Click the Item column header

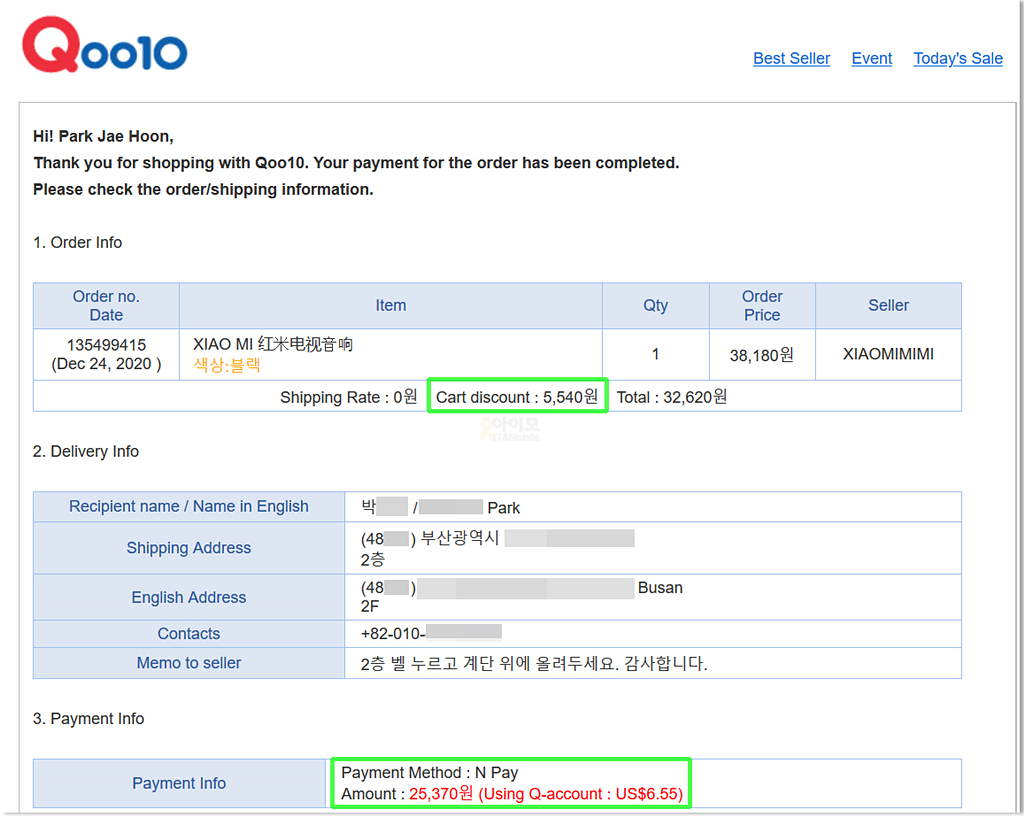coord(391,306)
